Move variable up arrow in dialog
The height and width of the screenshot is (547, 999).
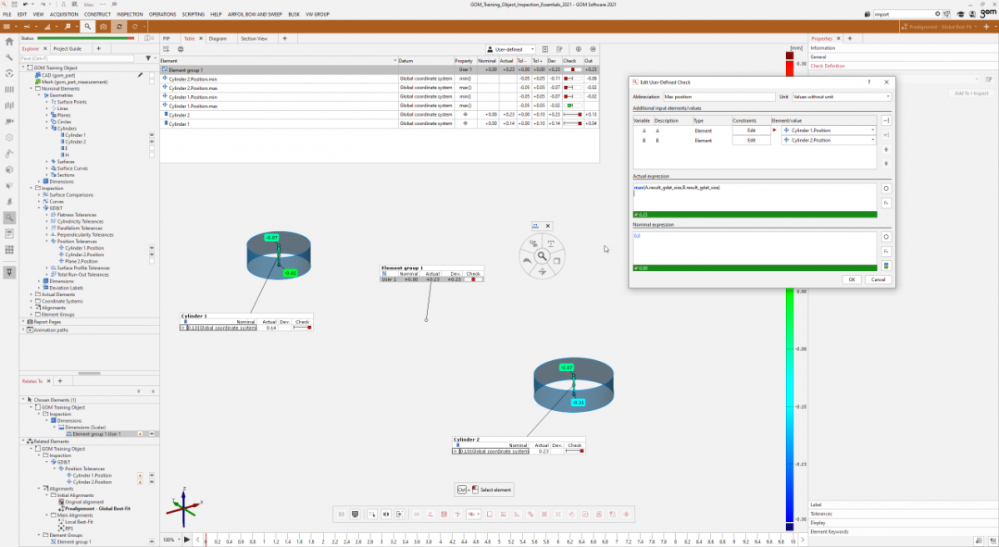coord(886,150)
